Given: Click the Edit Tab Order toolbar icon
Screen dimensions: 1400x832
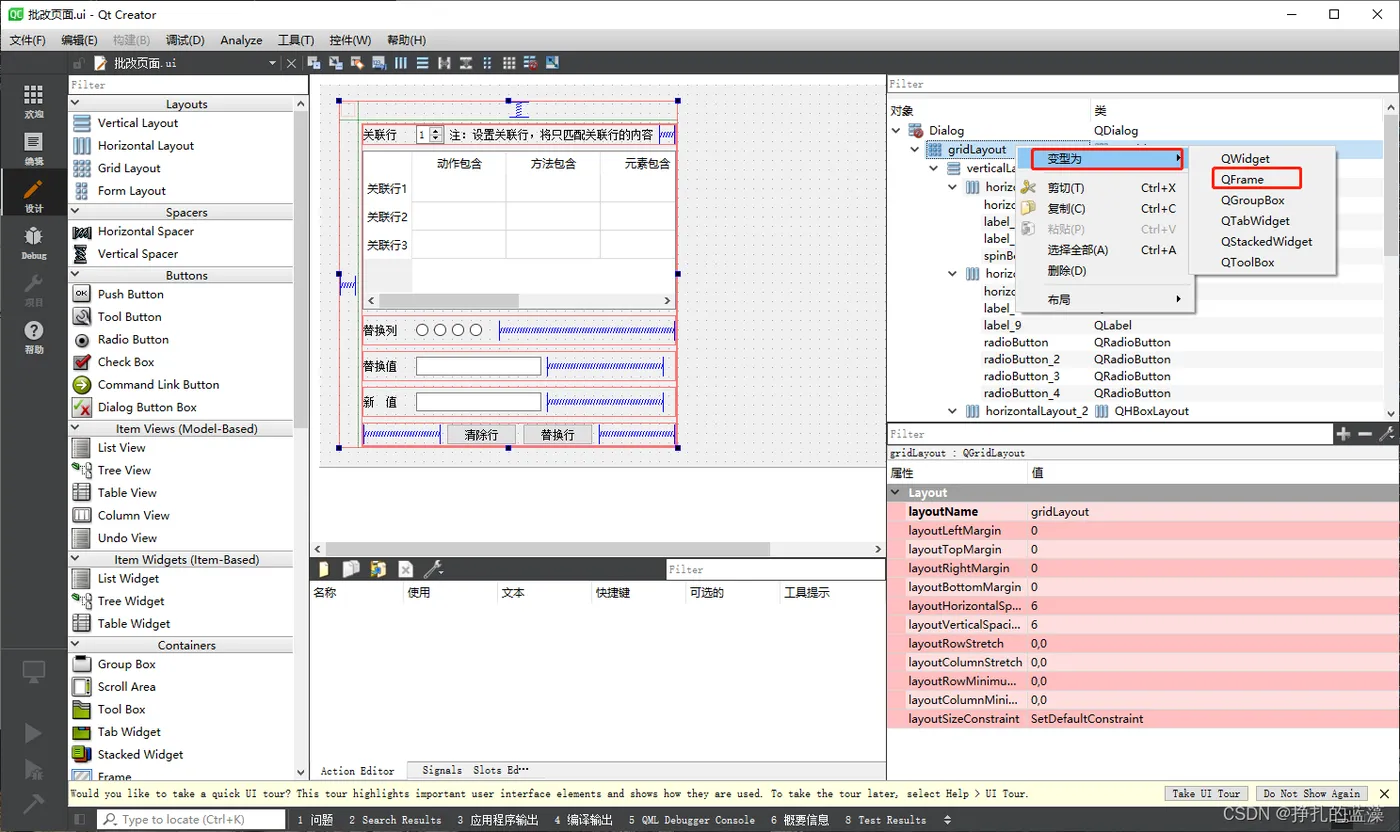Looking at the screenshot, I should point(379,63).
